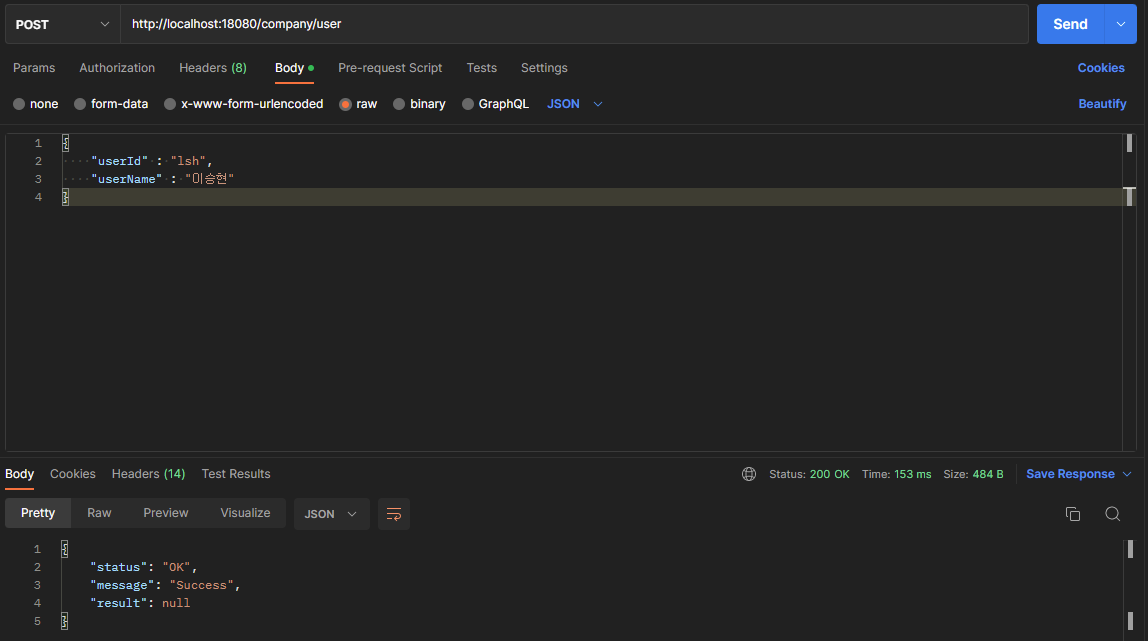The image size is (1148, 641).
Task: Click the network globe icon
Action: (x=748, y=474)
